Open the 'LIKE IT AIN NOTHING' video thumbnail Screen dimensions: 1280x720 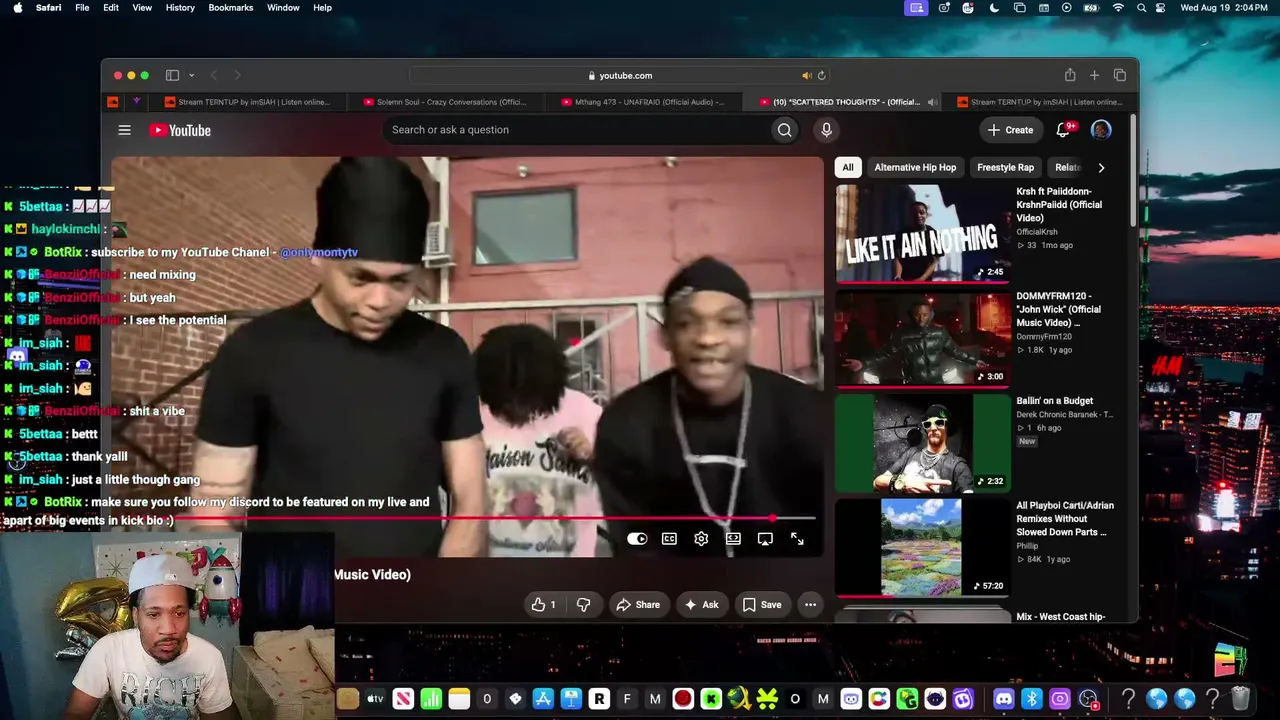[x=923, y=233]
